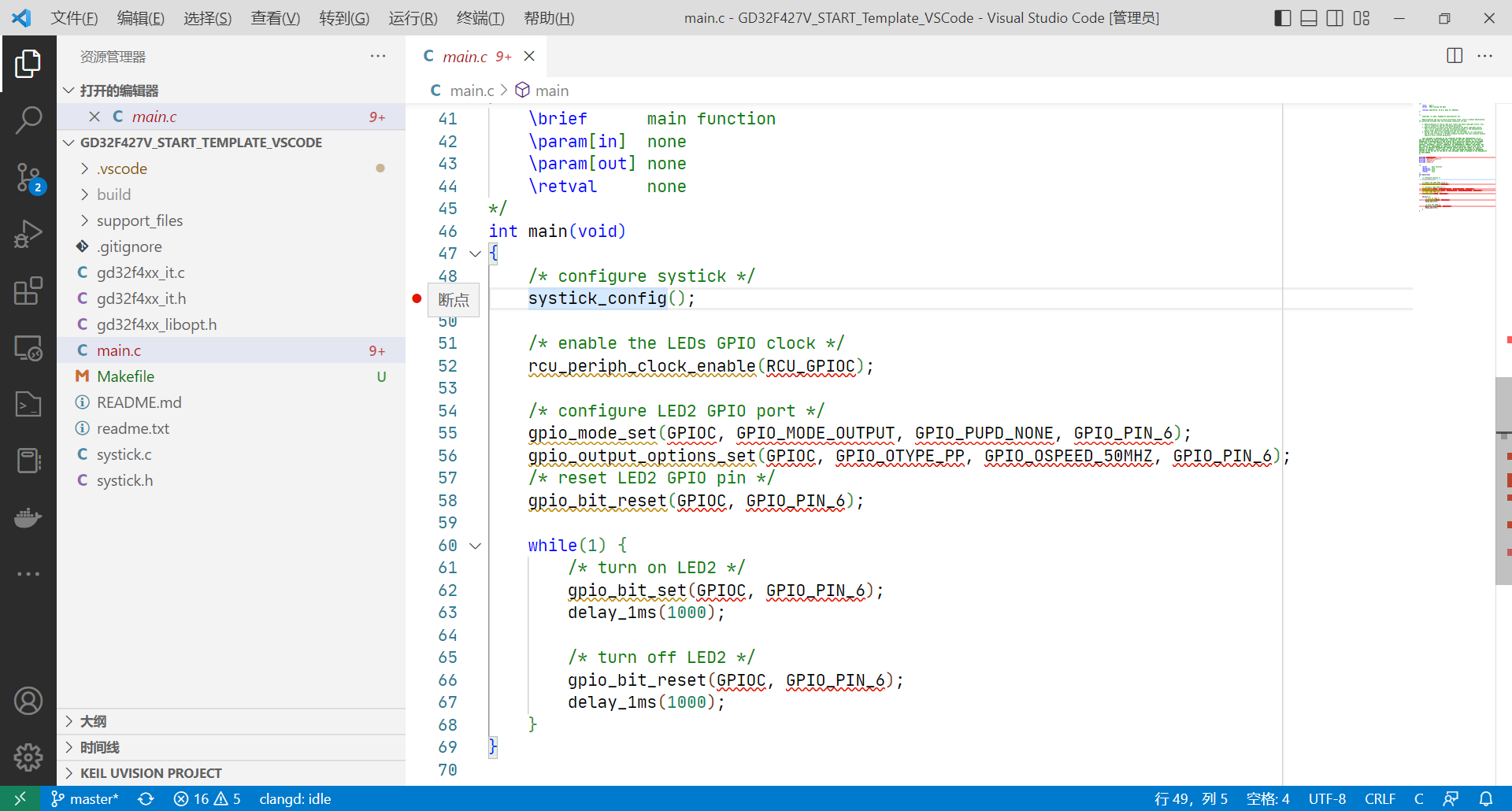Open Run and Debug view
The height and width of the screenshot is (811, 1512).
(28, 235)
